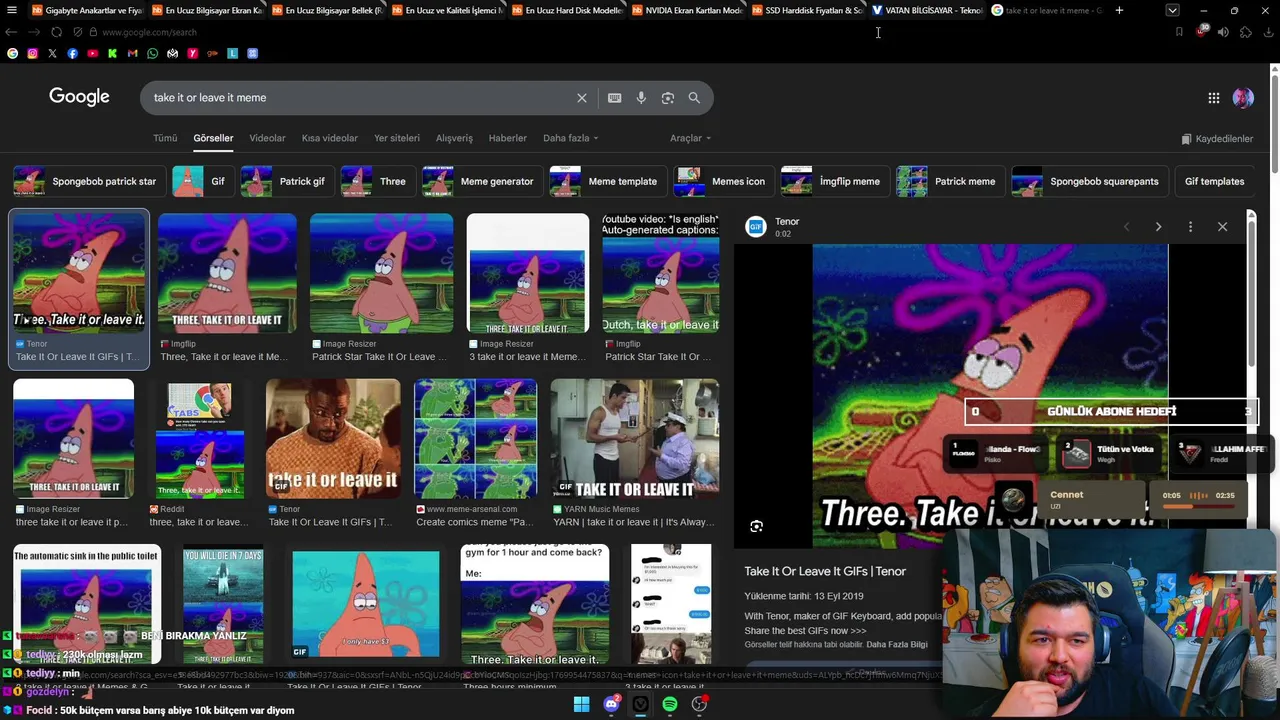
Task: Switch to the Yer siteleri tab
Action: (x=397, y=138)
